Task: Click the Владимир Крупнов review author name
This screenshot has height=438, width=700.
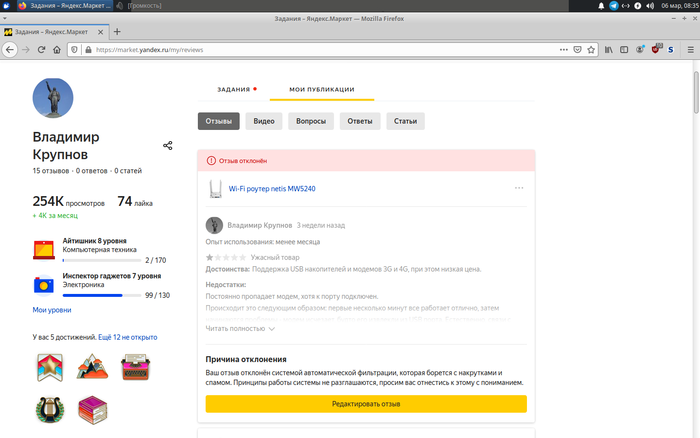Action: 260,225
